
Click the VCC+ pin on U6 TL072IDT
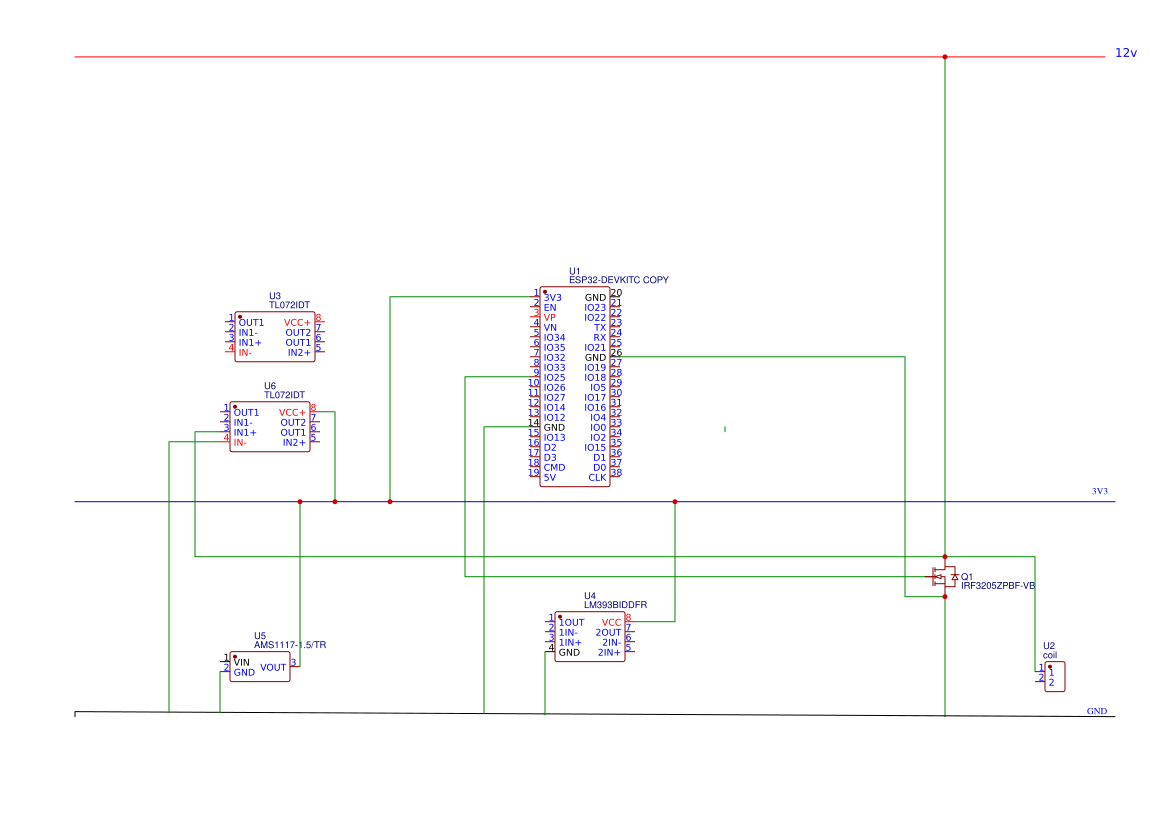pyautogui.click(x=292, y=412)
